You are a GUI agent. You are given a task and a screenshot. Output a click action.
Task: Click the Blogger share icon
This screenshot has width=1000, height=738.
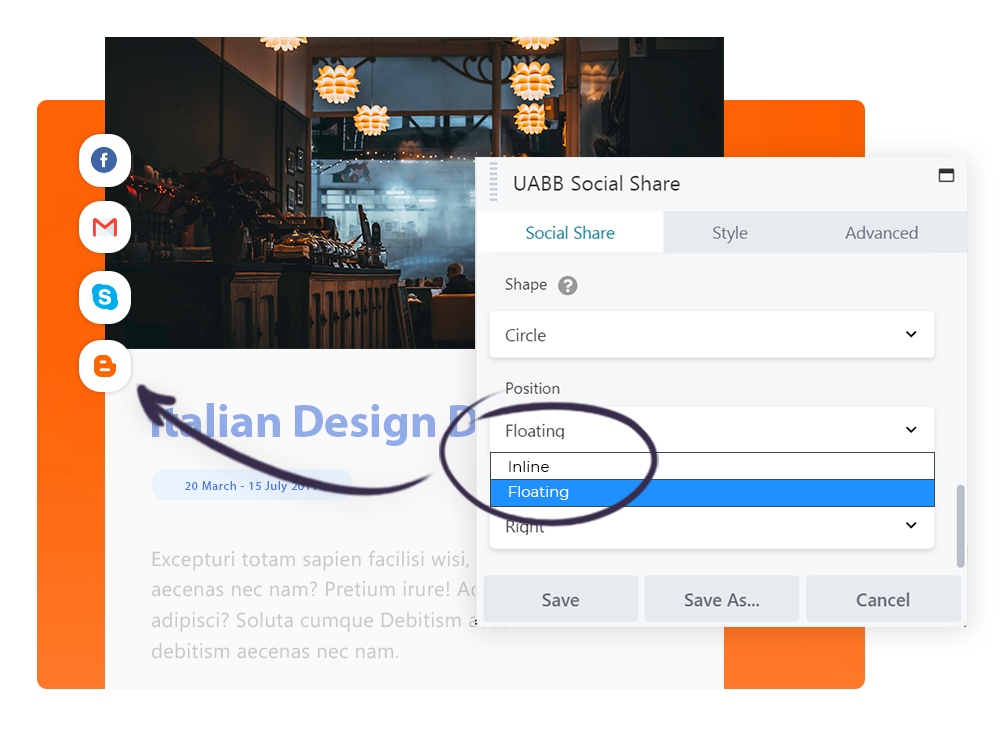tap(104, 366)
